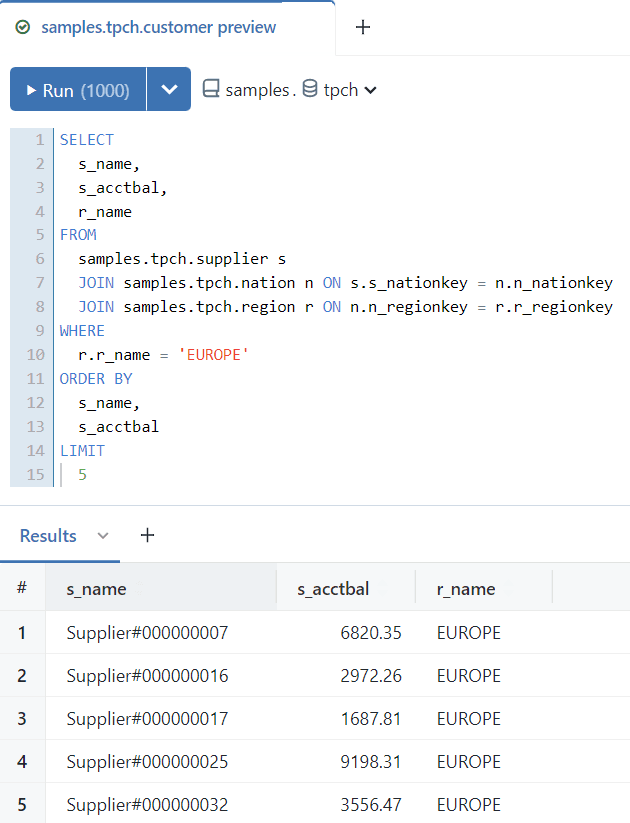This screenshot has height=823, width=630.
Task: Expand the tpch schema selector chevron
Action: pyautogui.click(x=371, y=91)
